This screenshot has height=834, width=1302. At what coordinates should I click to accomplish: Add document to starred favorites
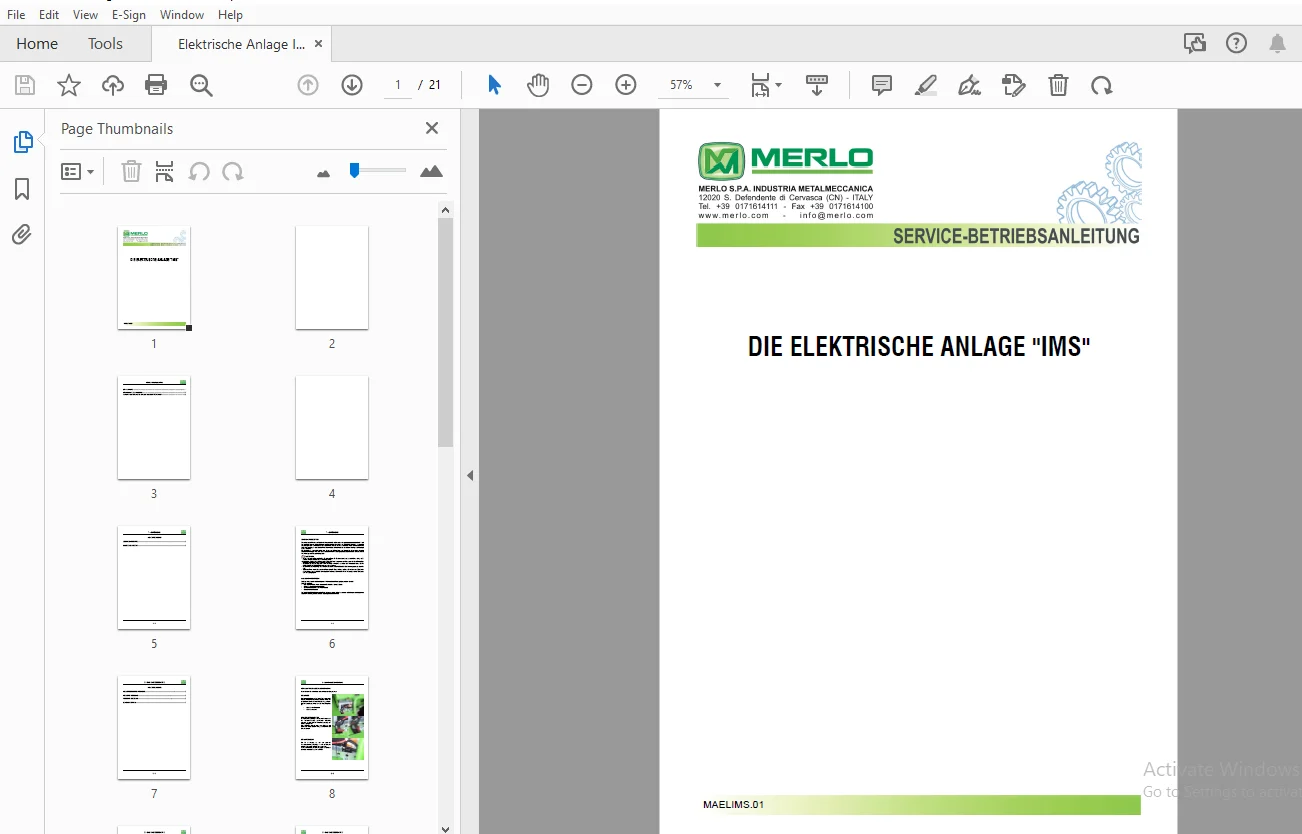click(x=69, y=85)
